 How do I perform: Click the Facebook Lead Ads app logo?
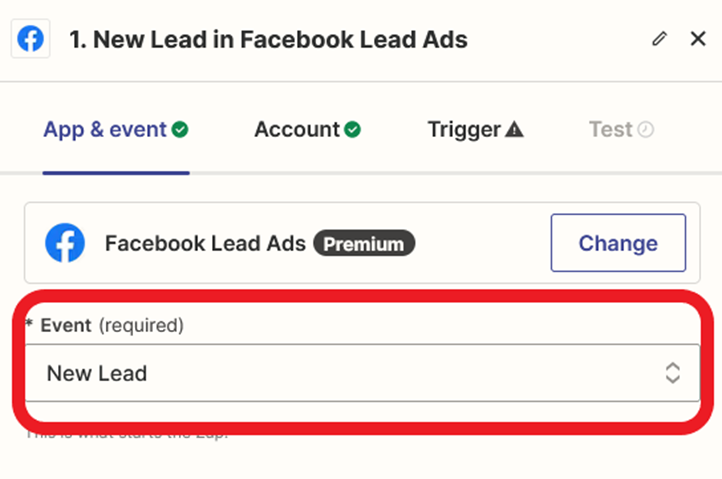pos(65,243)
